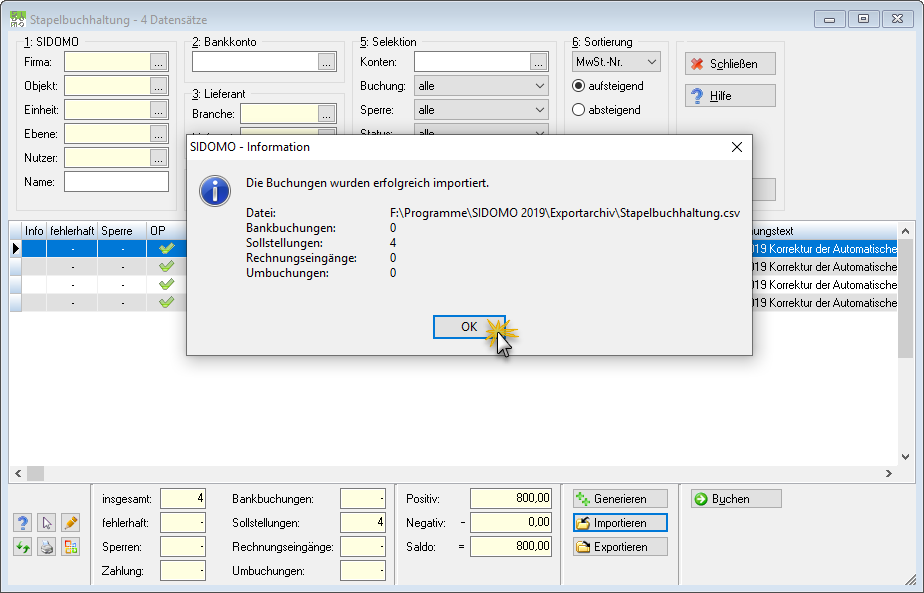The image size is (924, 593).
Task: Click the Positiv amount field 800,00
Action: (x=511, y=499)
